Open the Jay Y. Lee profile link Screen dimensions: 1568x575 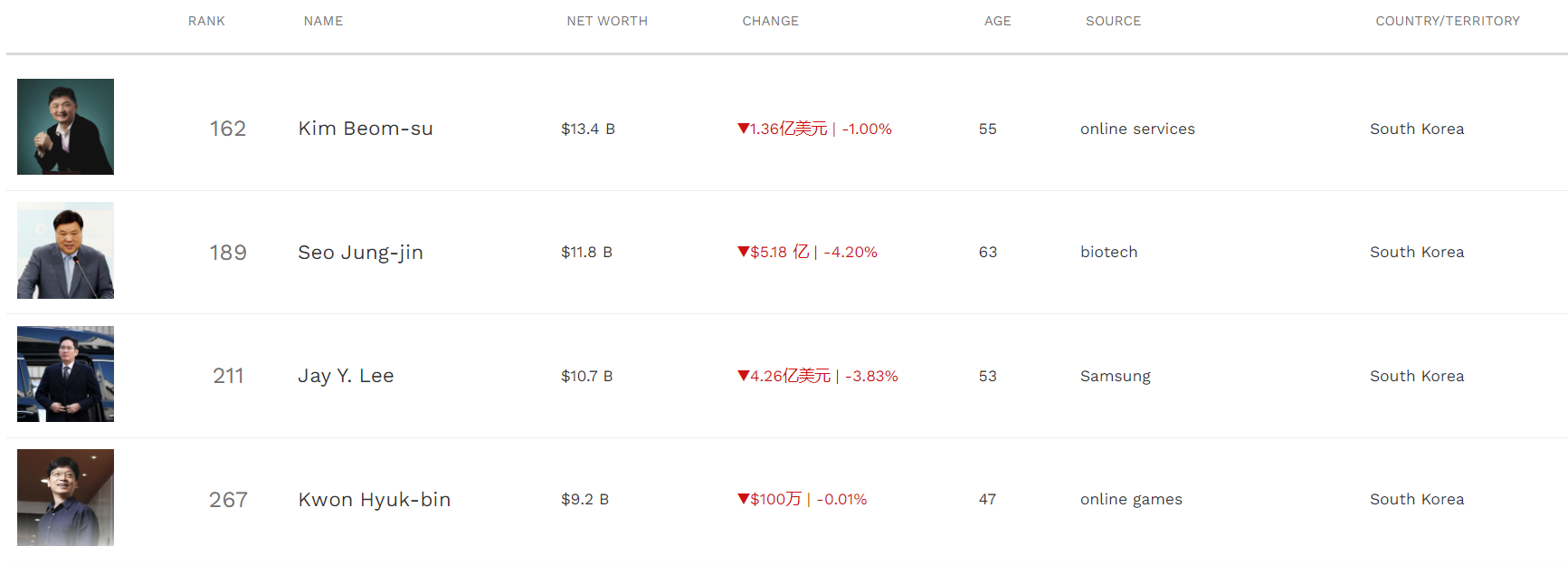[x=346, y=376]
